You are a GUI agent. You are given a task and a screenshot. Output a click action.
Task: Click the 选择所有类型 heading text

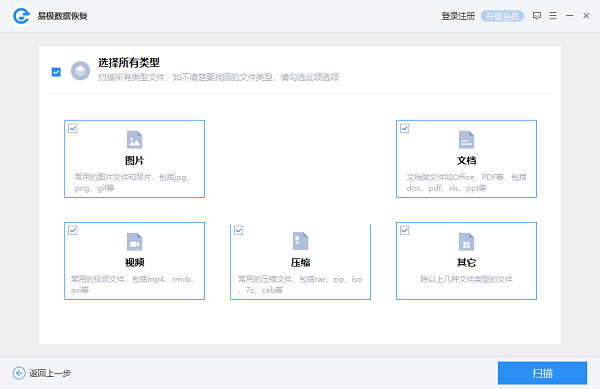pyautogui.click(x=129, y=62)
